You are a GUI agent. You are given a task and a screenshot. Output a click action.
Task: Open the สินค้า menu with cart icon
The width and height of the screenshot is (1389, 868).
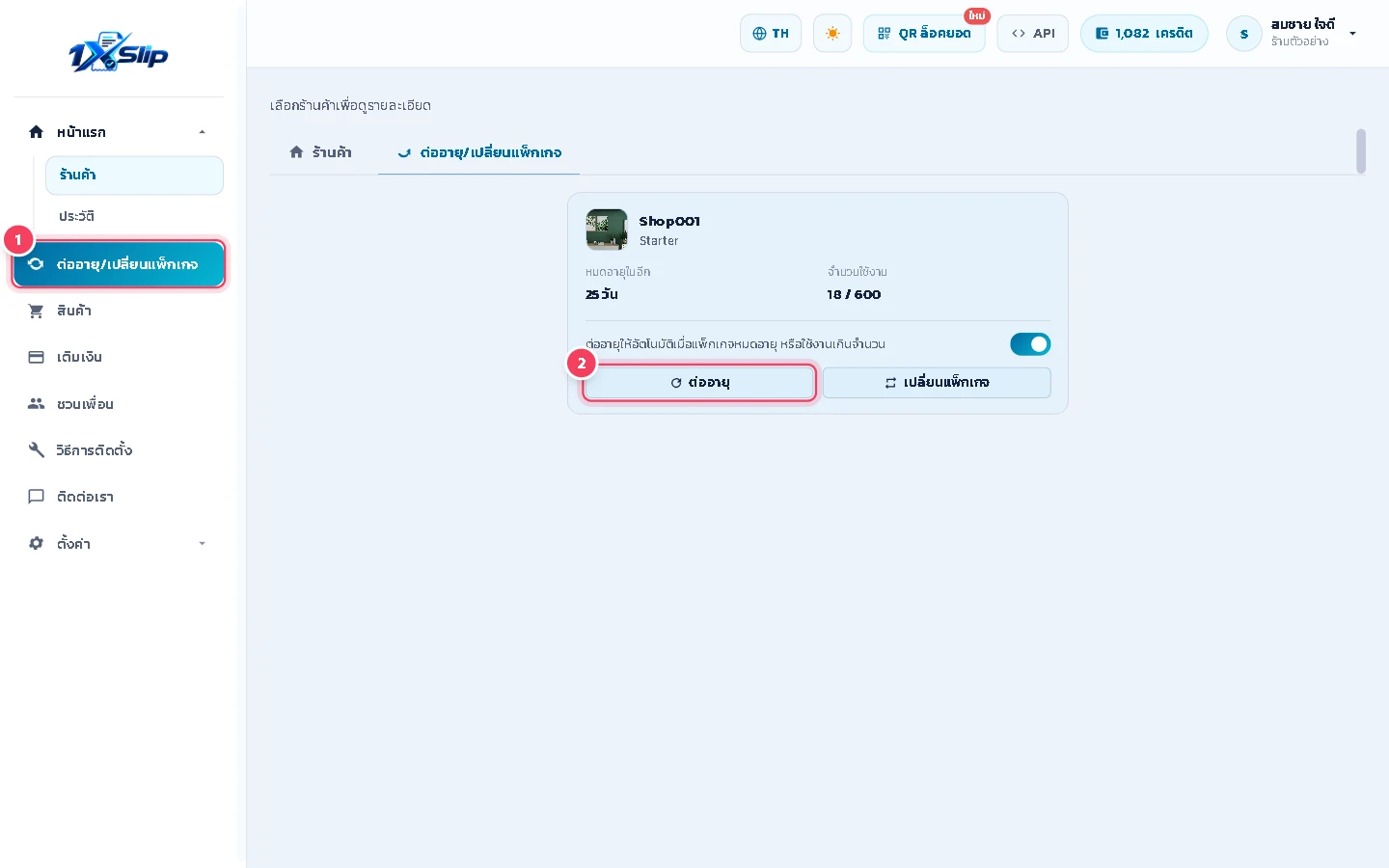point(119,311)
